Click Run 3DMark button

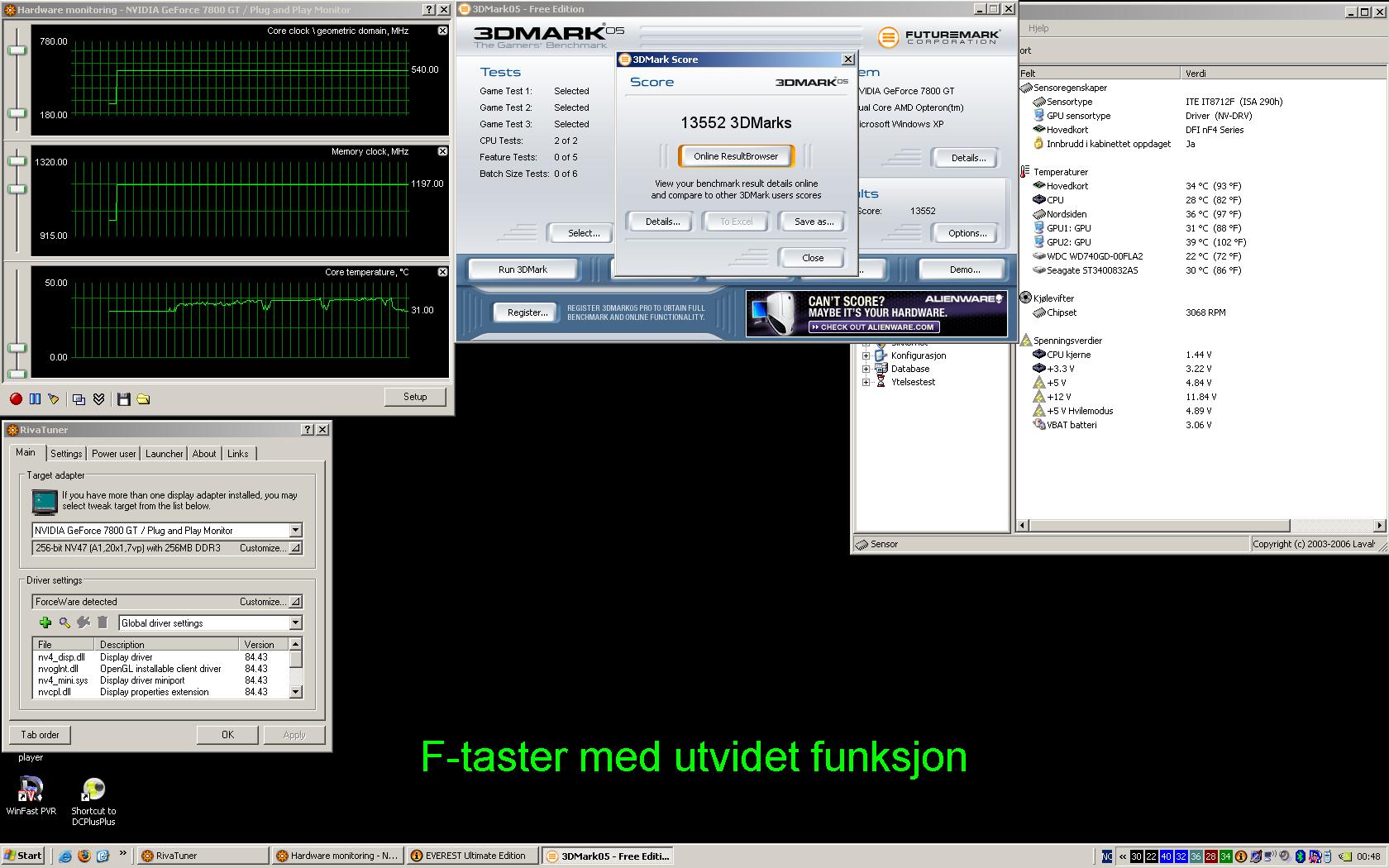point(523,269)
